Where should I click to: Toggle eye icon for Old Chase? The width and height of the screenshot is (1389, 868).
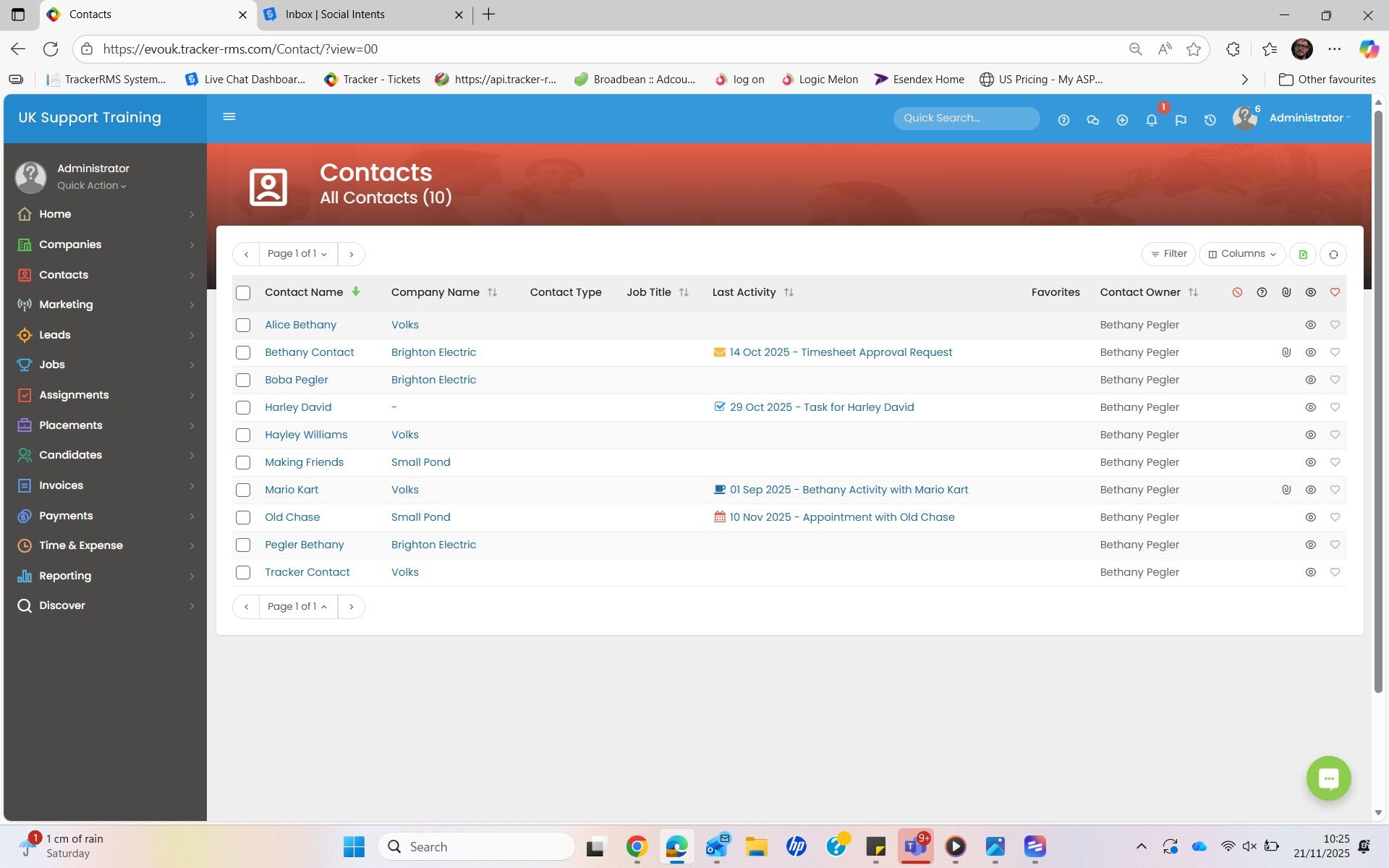[1310, 517]
